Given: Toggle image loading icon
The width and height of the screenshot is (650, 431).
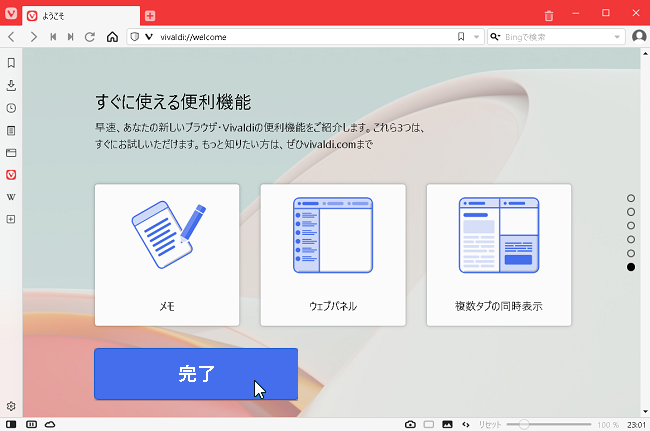Looking at the screenshot, I should (x=447, y=424).
